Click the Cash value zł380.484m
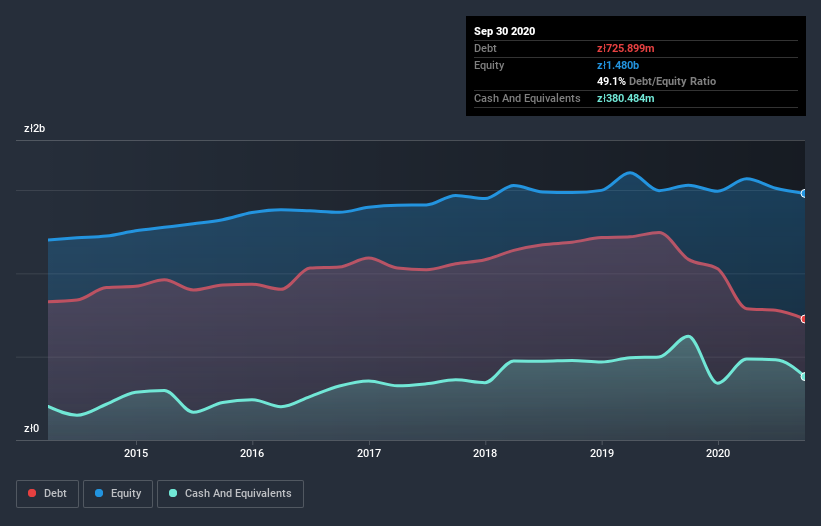This screenshot has width=821, height=526. point(626,98)
